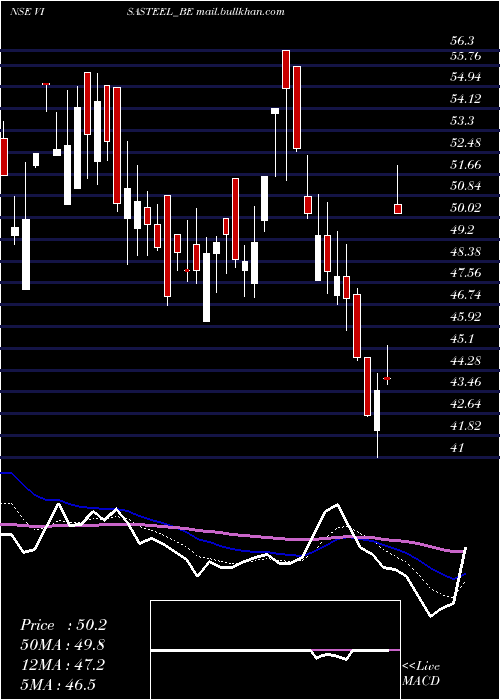Screen dimensions: 500x700
Task: Click the 52.48 price axis label
Action: (x=466, y=143)
